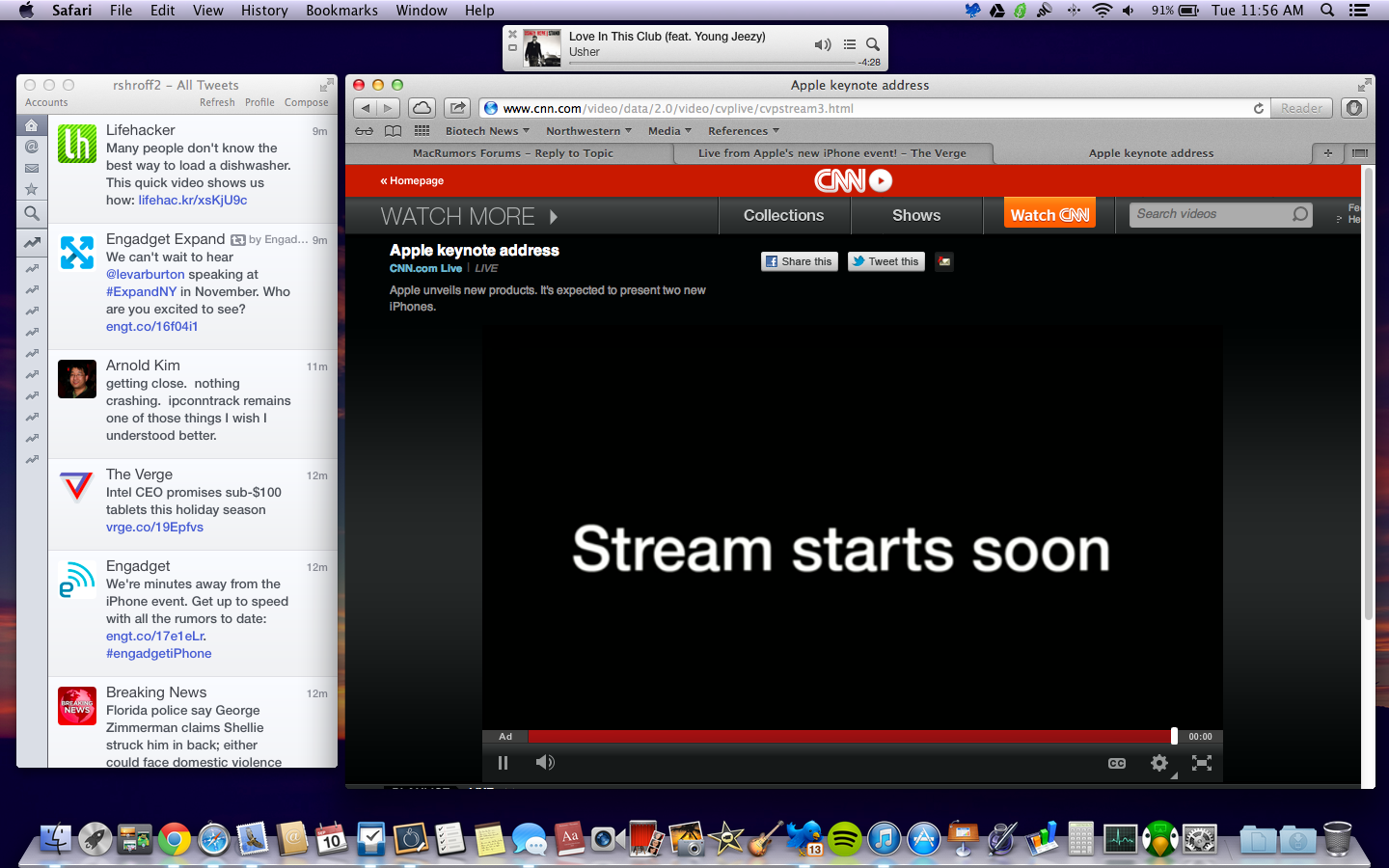
Task: Click Tweet this button
Action: (886, 261)
